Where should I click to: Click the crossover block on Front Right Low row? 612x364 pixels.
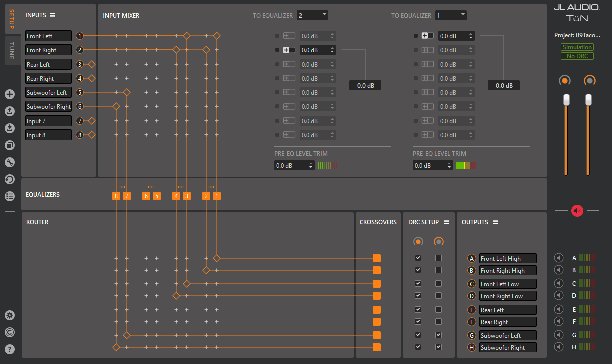[x=377, y=296]
